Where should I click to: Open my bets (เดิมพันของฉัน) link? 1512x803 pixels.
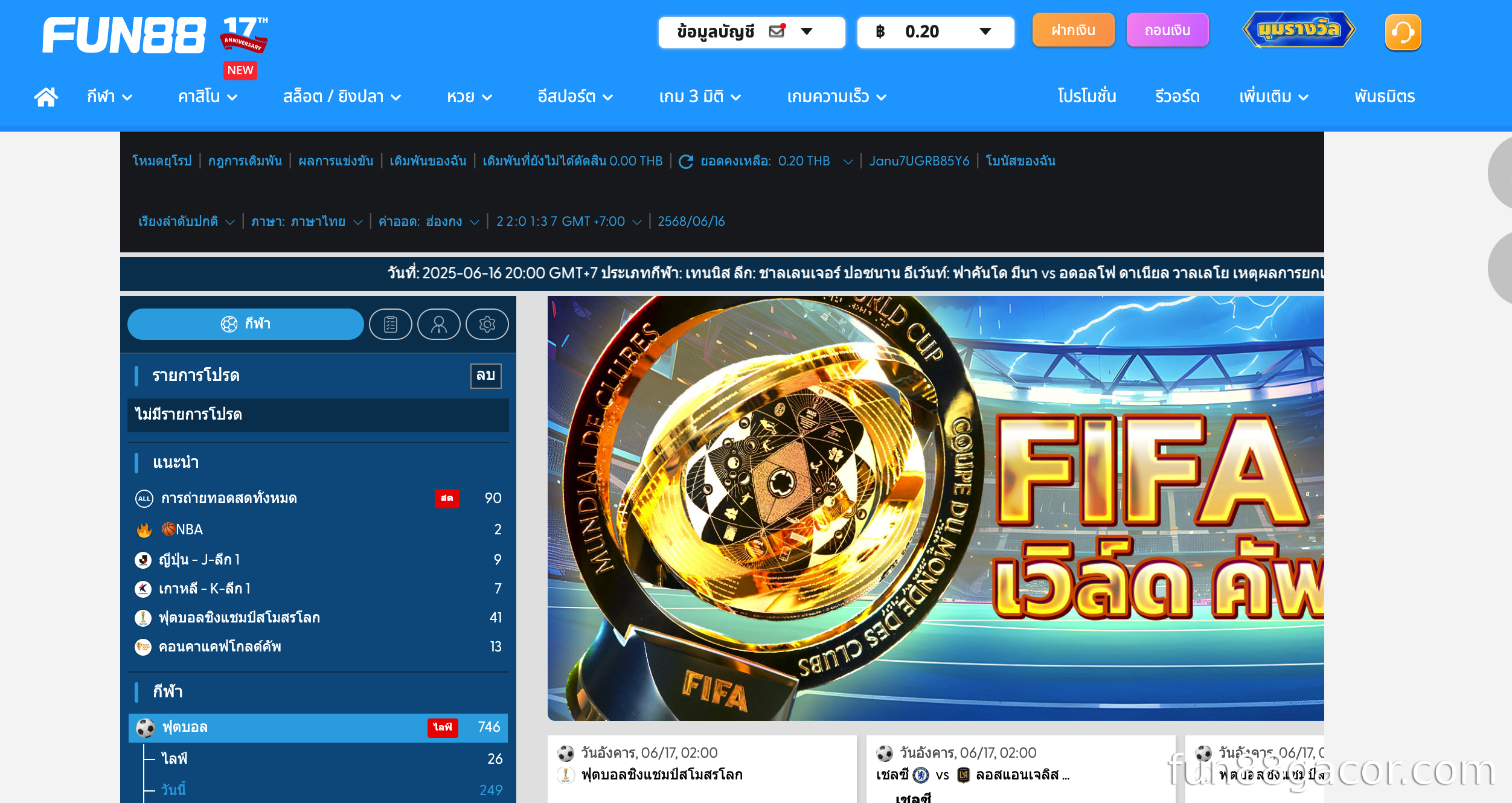[428, 161]
